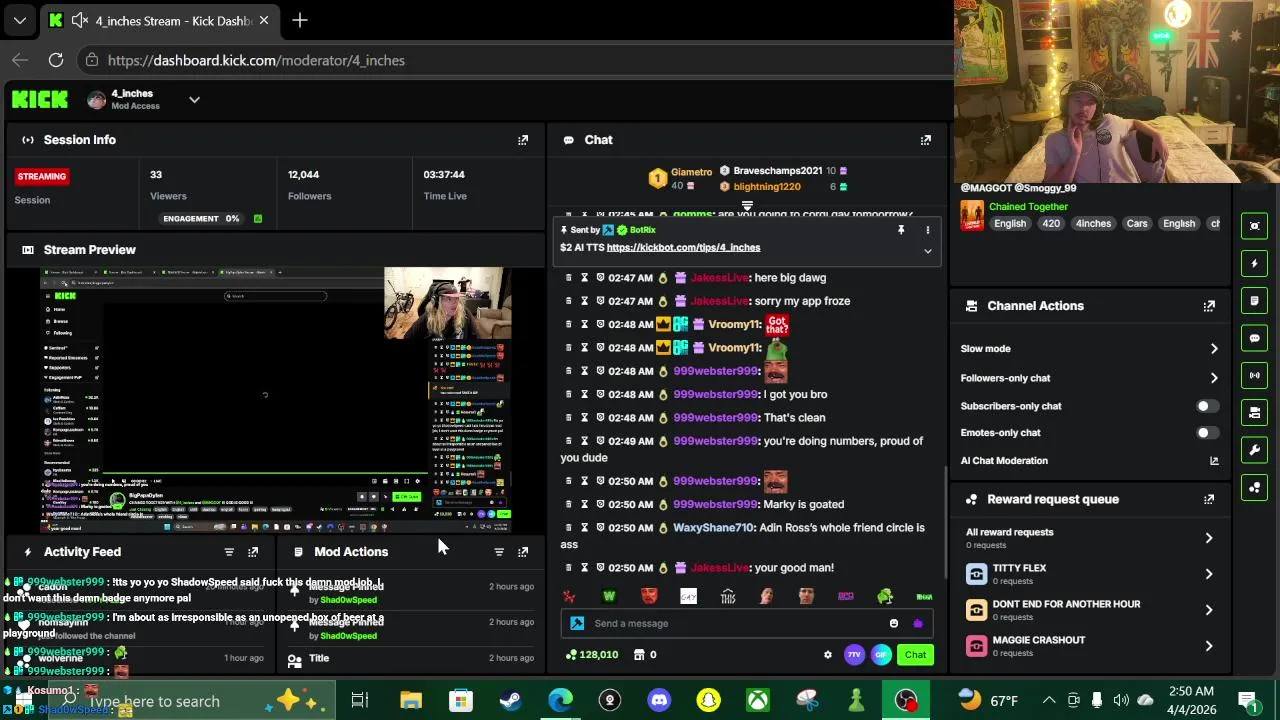Open the emoji picker in message box
Screen dimensions: 1280x720
coord(894,624)
